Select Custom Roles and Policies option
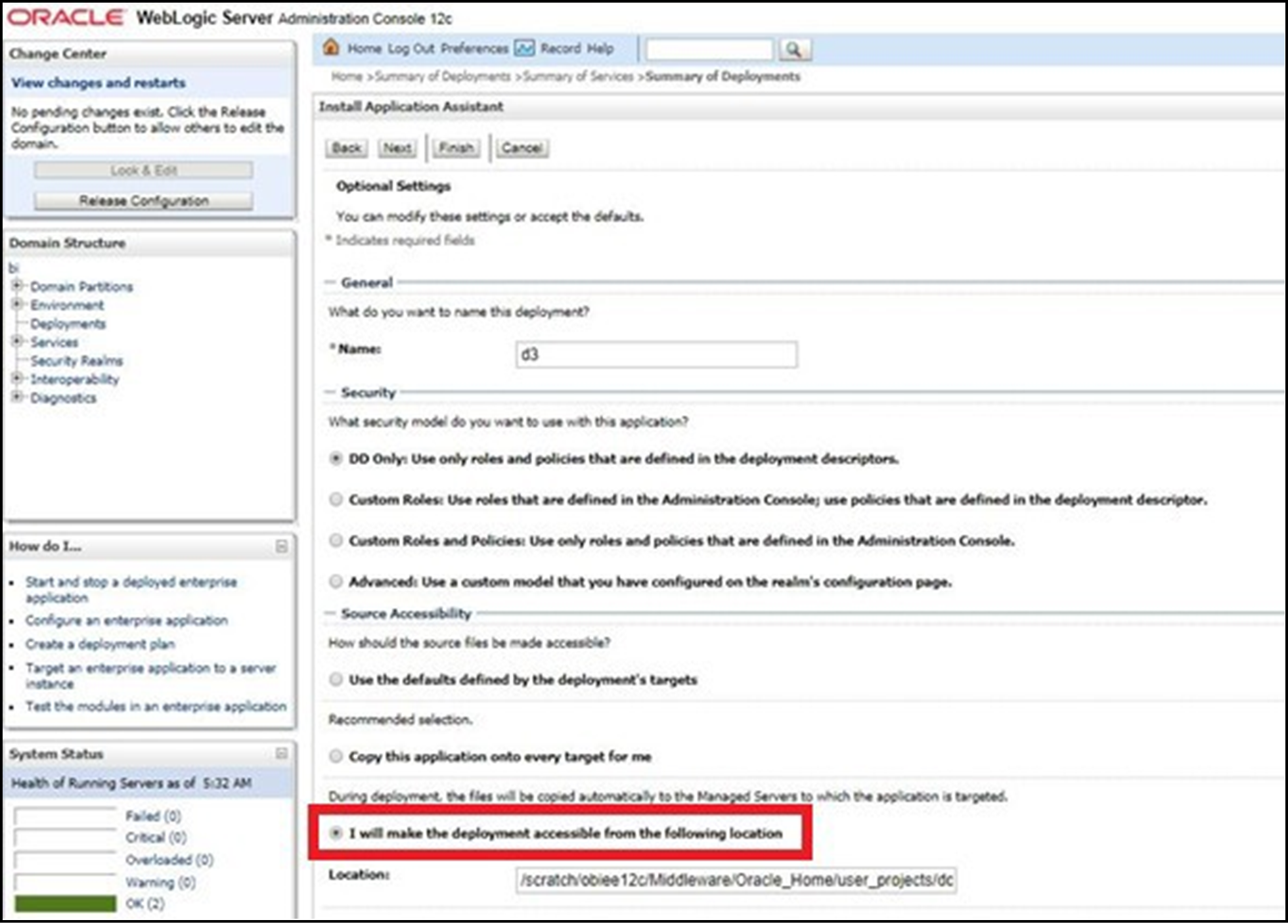1288x924 pixels. (336, 540)
